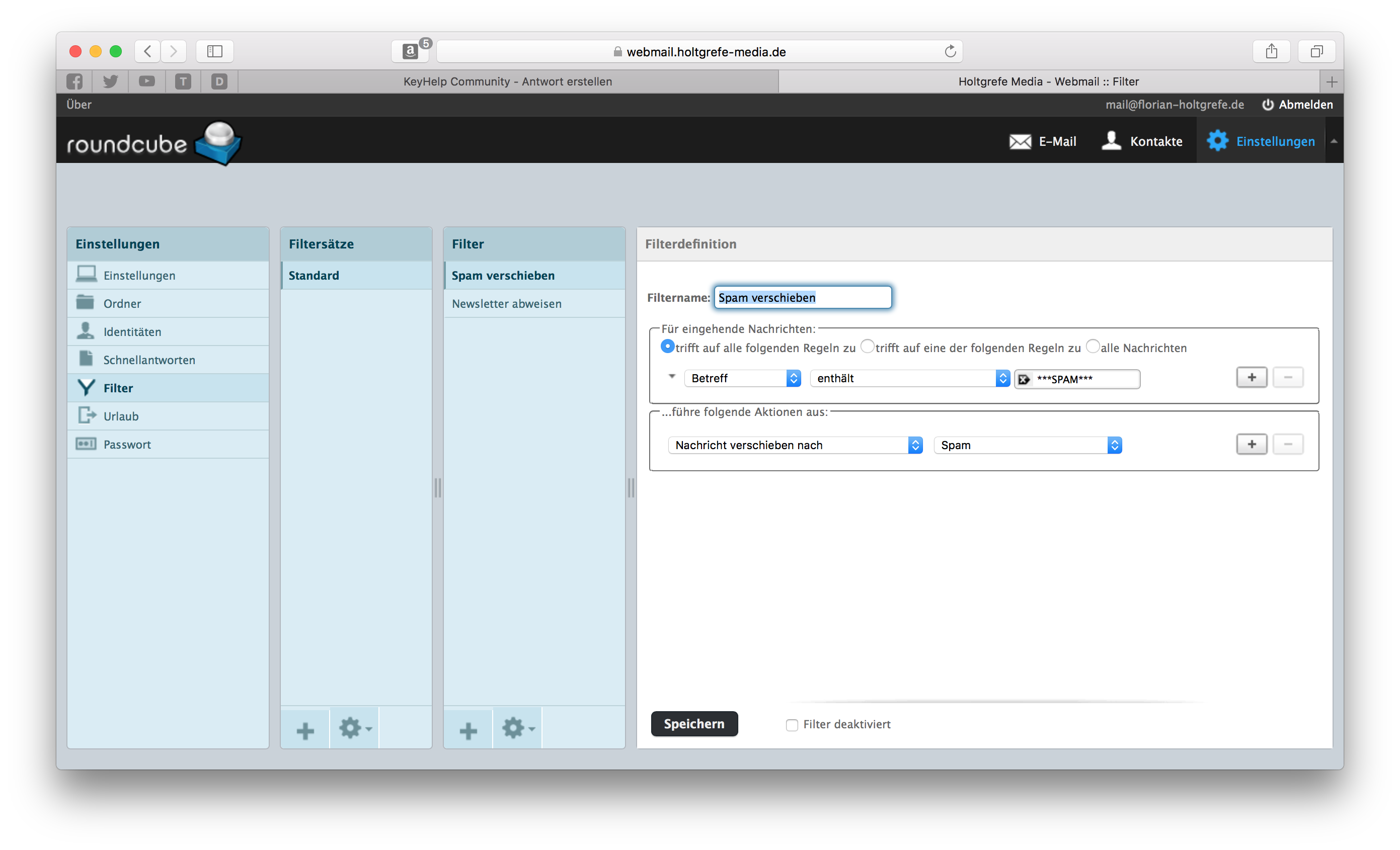Screen dimensions: 1400x850
Task: Add new filter with plus icon
Action: (468, 730)
